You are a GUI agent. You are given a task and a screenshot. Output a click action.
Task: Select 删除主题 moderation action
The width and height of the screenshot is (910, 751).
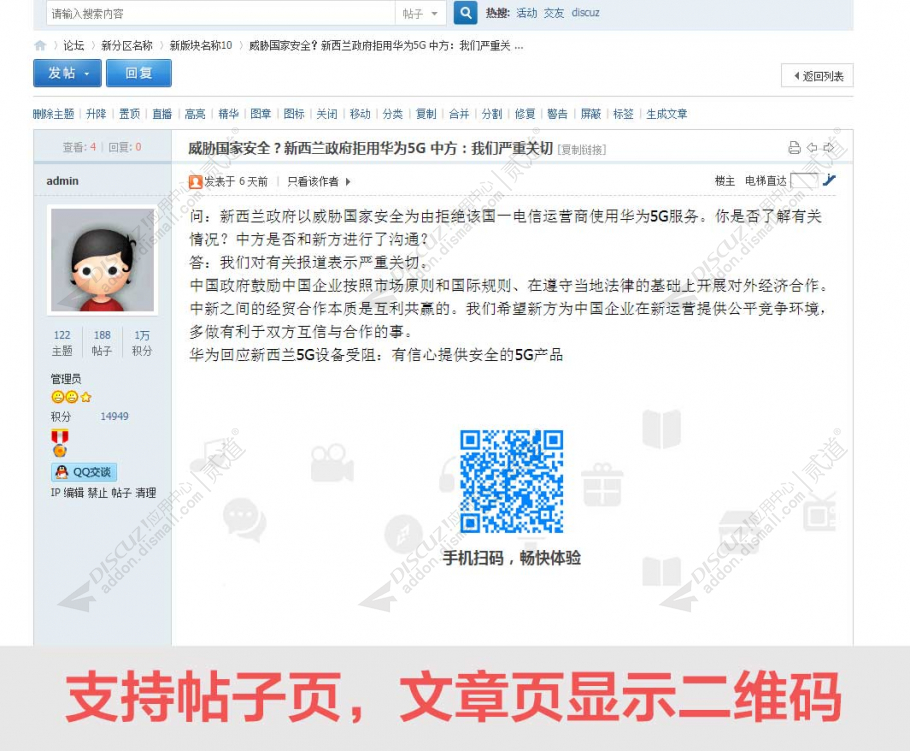53,114
